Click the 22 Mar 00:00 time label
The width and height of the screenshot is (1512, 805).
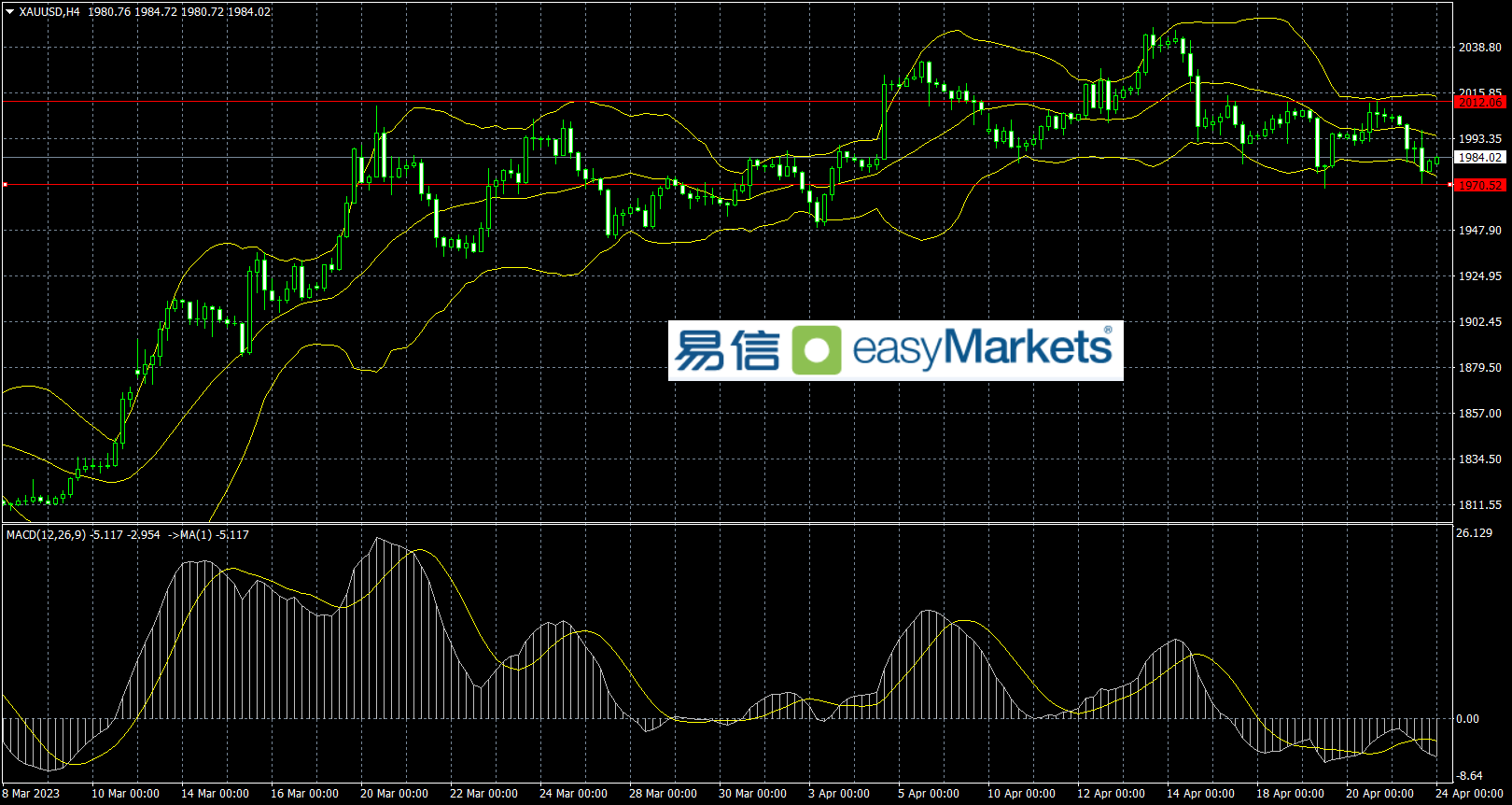click(x=483, y=794)
